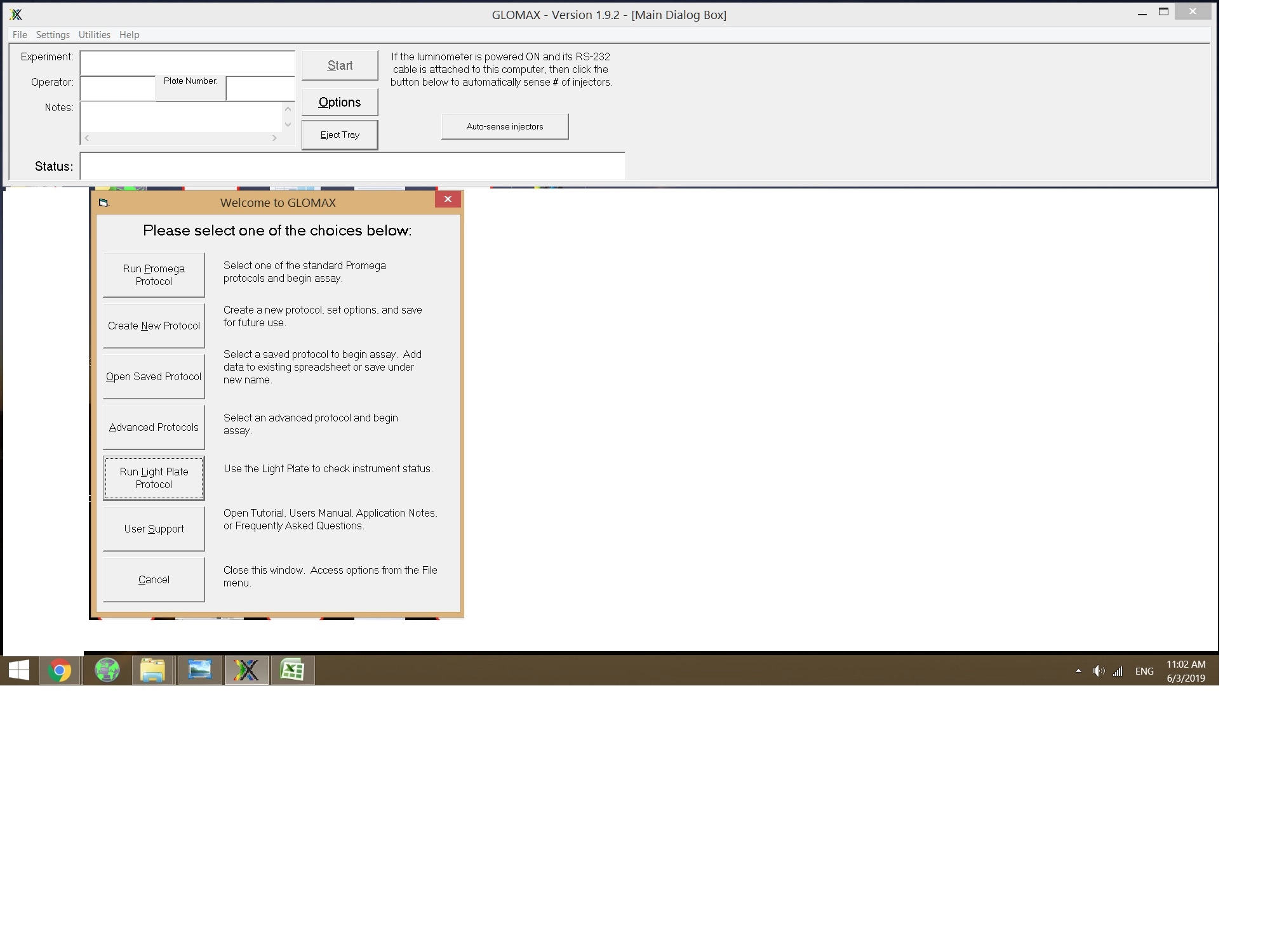
Task: Click the volume icon in system tray
Action: point(1099,670)
